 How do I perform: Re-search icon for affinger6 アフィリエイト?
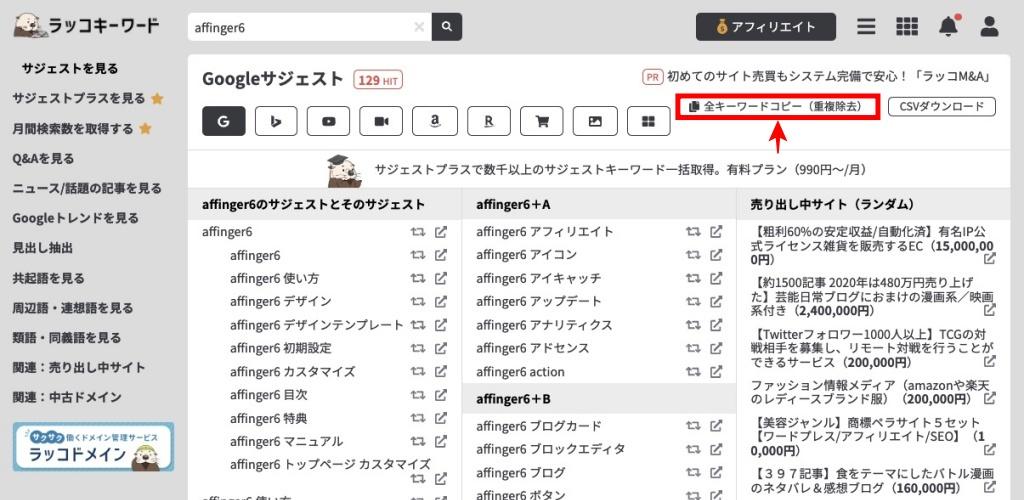pos(693,232)
